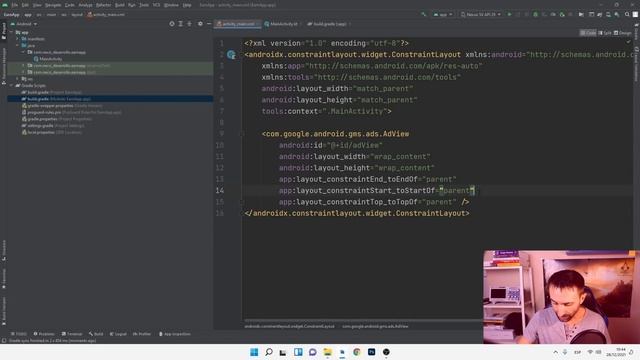The height and width of the screenshot is (360, 640).
Task: Click ConstraintLayout in the editor breadcrumb
Action: coord(289,327)
